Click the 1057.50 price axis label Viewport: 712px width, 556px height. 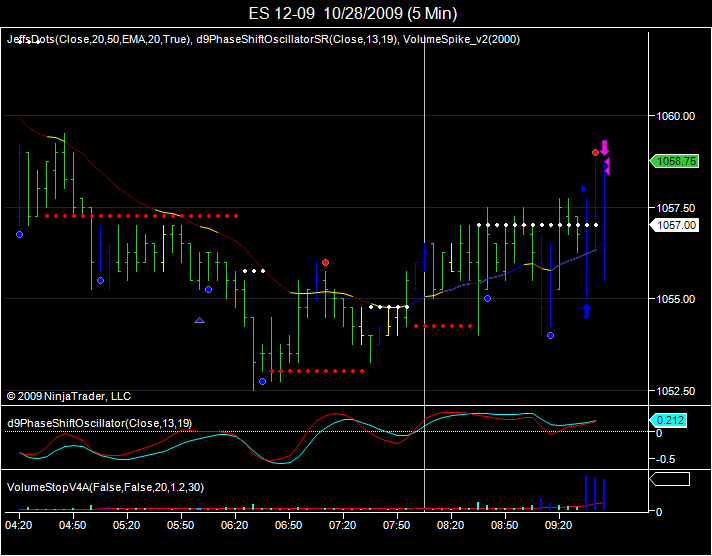[x=676, y=208]
